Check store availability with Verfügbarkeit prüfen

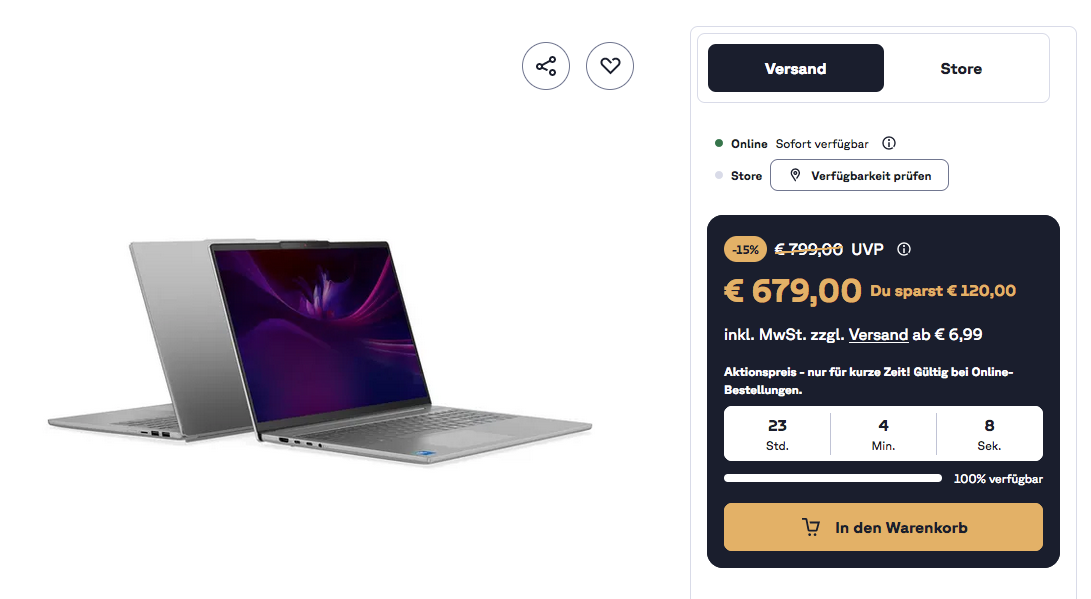point(859,175)
